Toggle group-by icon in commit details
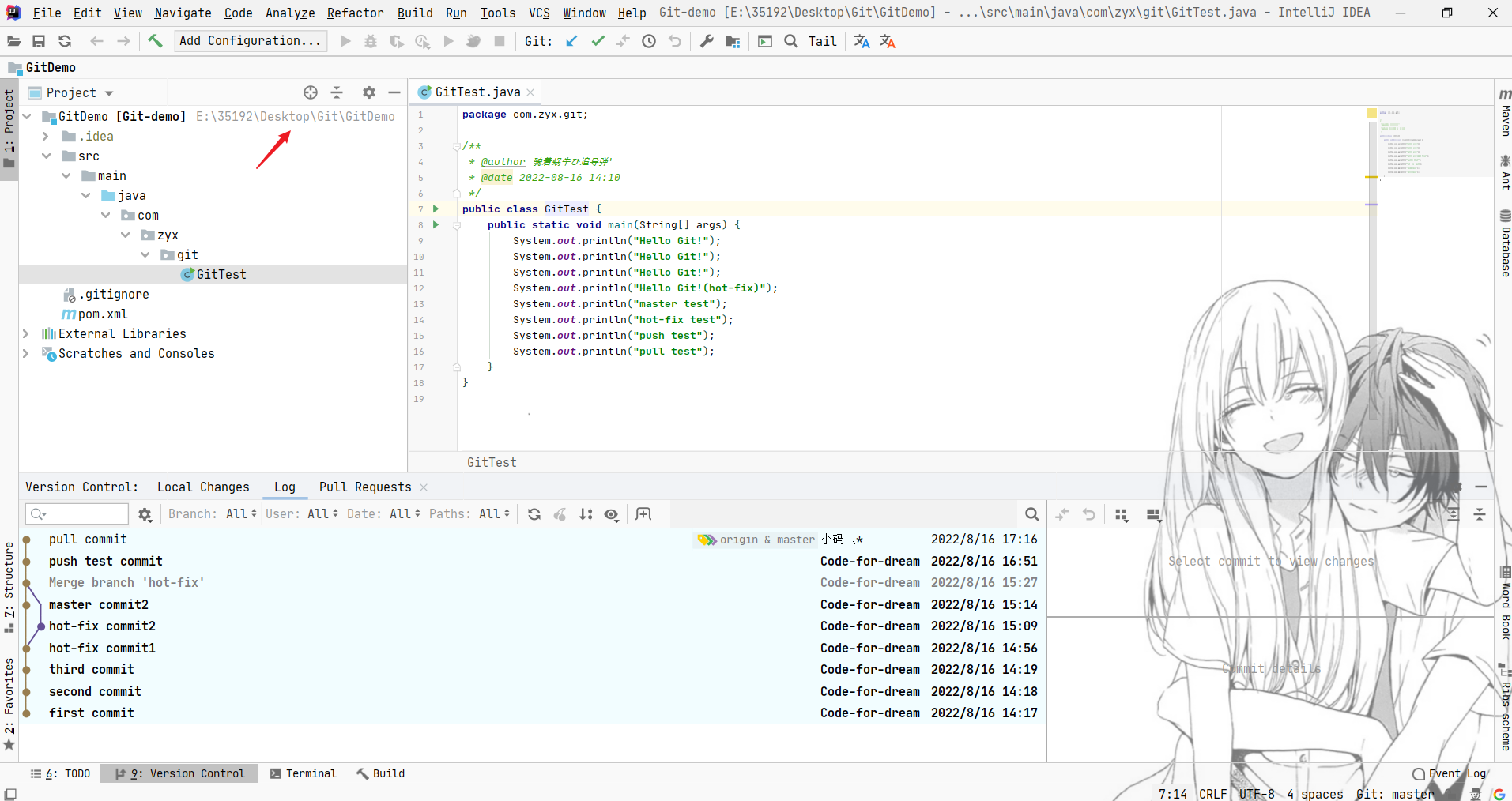Image resolution: width=1512 pixels, height=801 pixels. (1122, 514)
